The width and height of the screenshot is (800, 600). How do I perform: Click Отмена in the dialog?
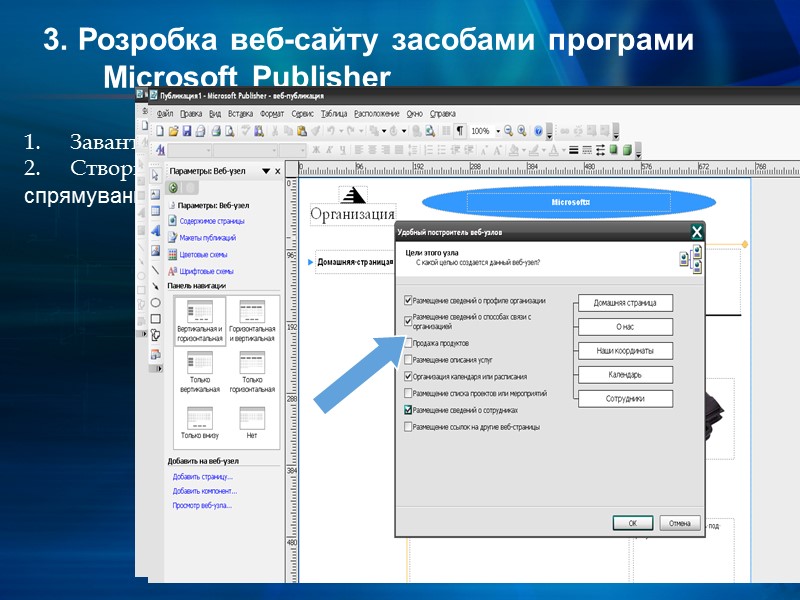coord(680,523)
